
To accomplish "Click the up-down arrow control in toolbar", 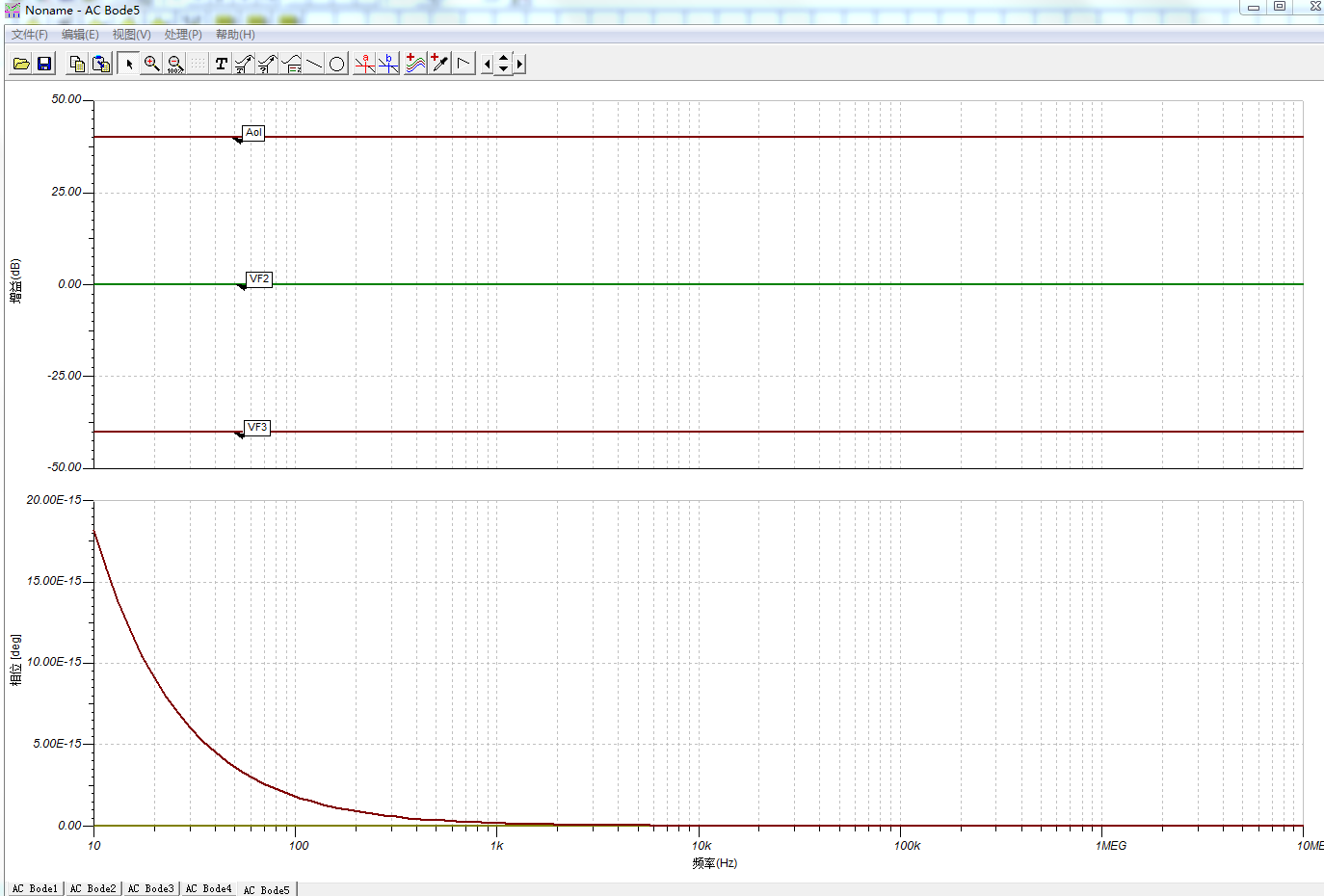I will [x=503, y=64].
